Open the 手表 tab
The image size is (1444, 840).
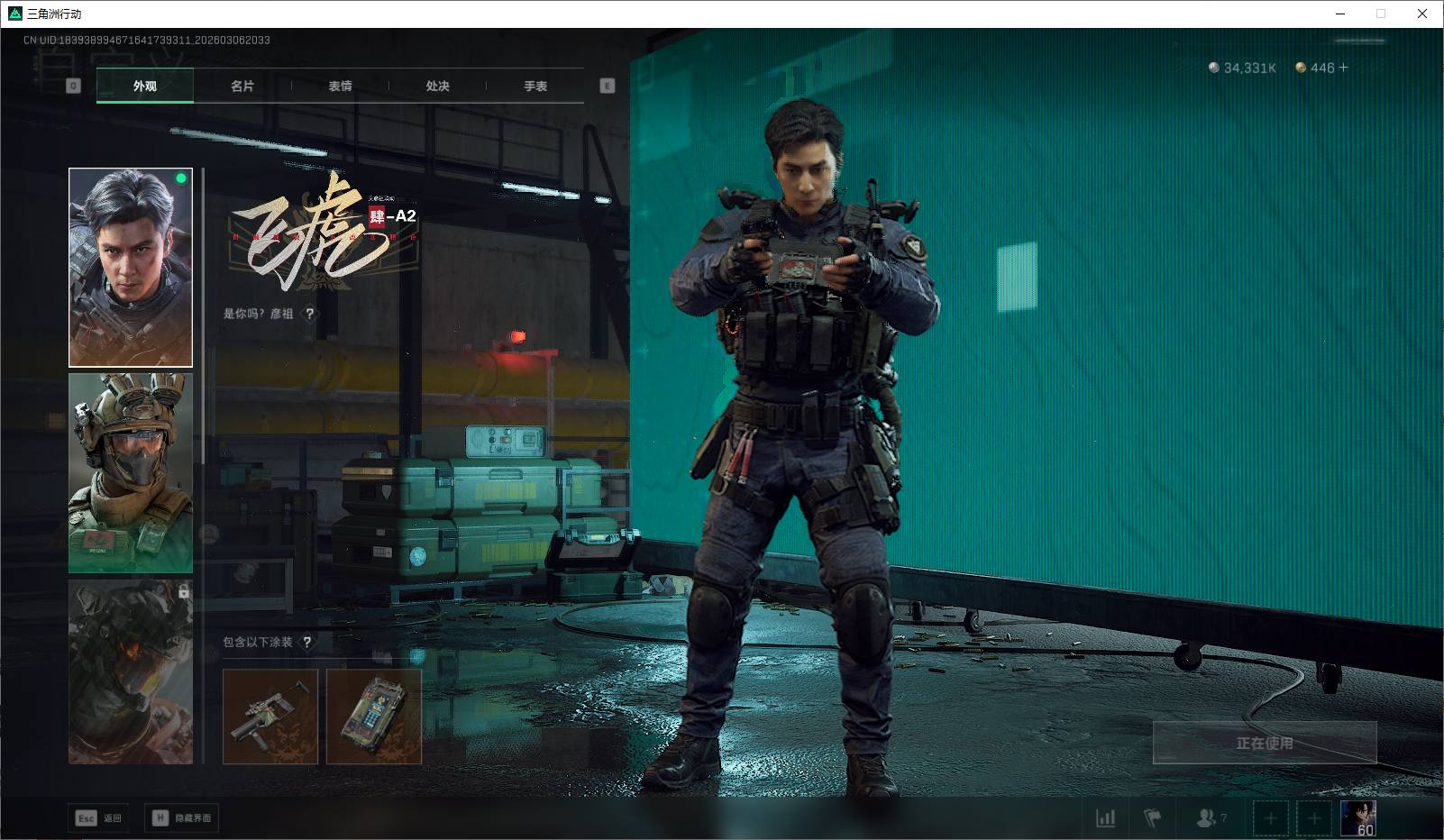(x=535, y=86)
